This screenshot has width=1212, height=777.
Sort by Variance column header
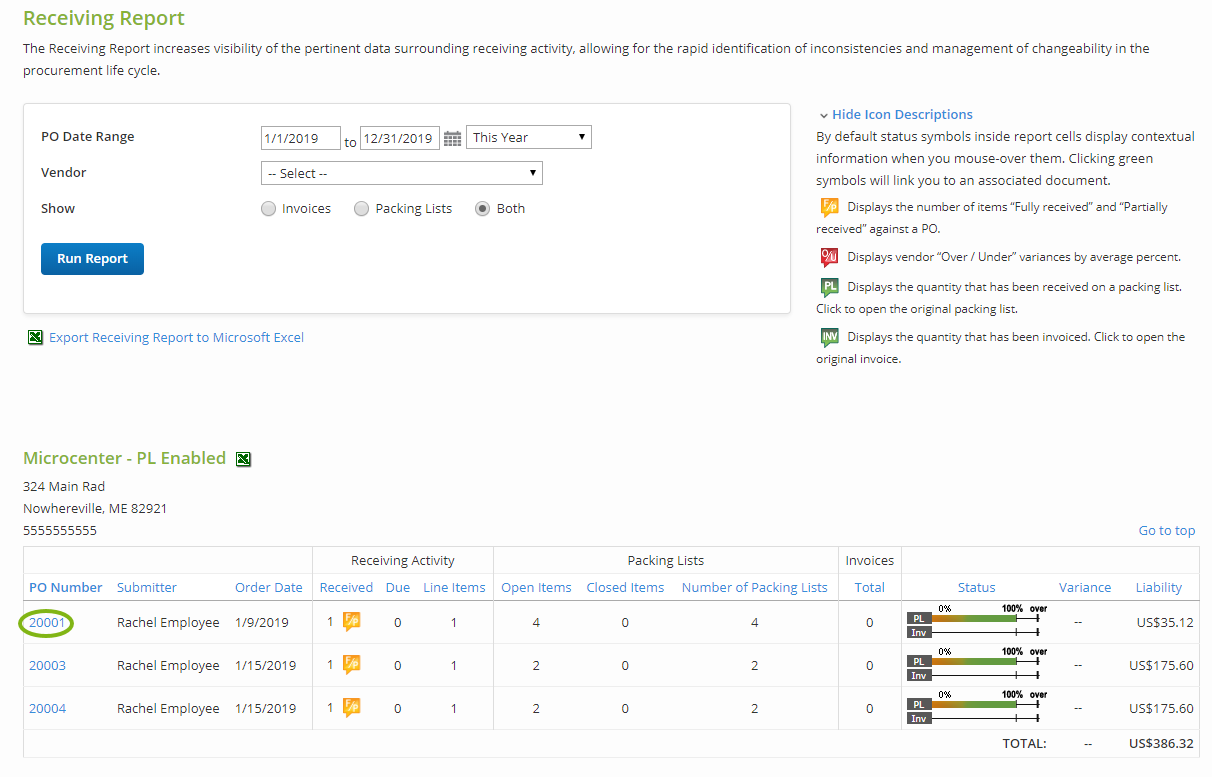[1085, 588]
